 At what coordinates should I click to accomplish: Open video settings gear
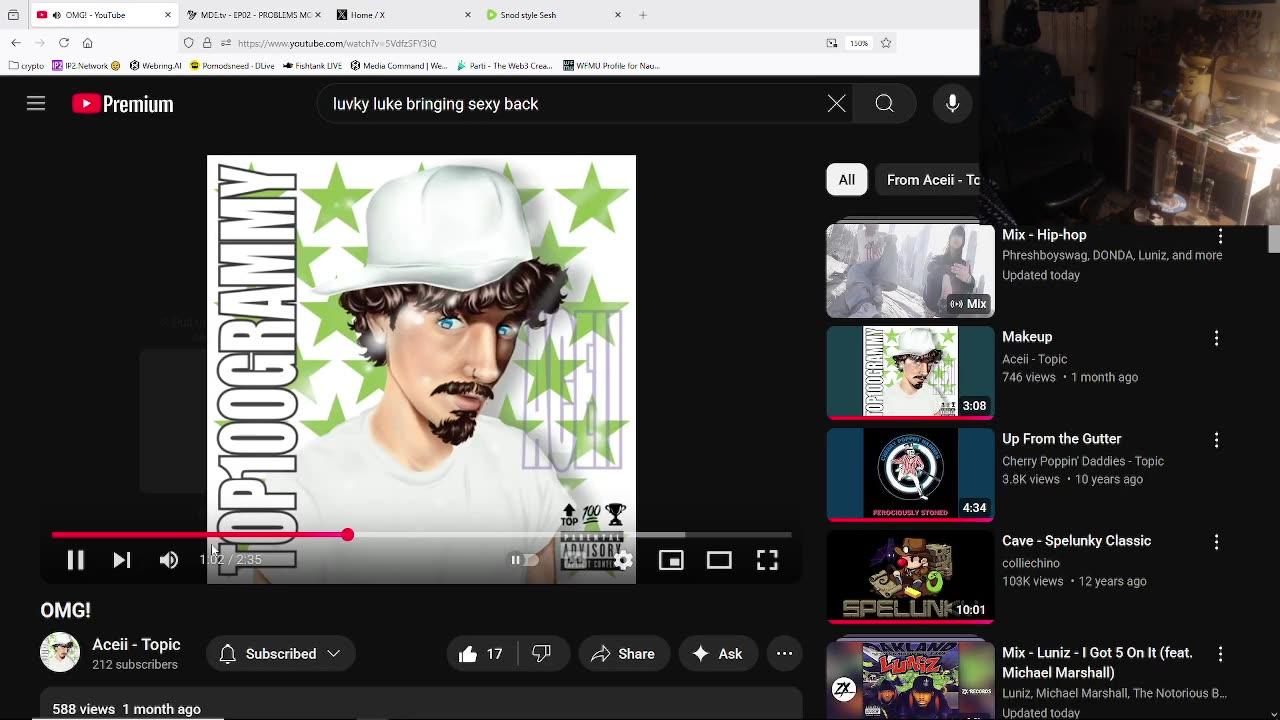(622, 560)
